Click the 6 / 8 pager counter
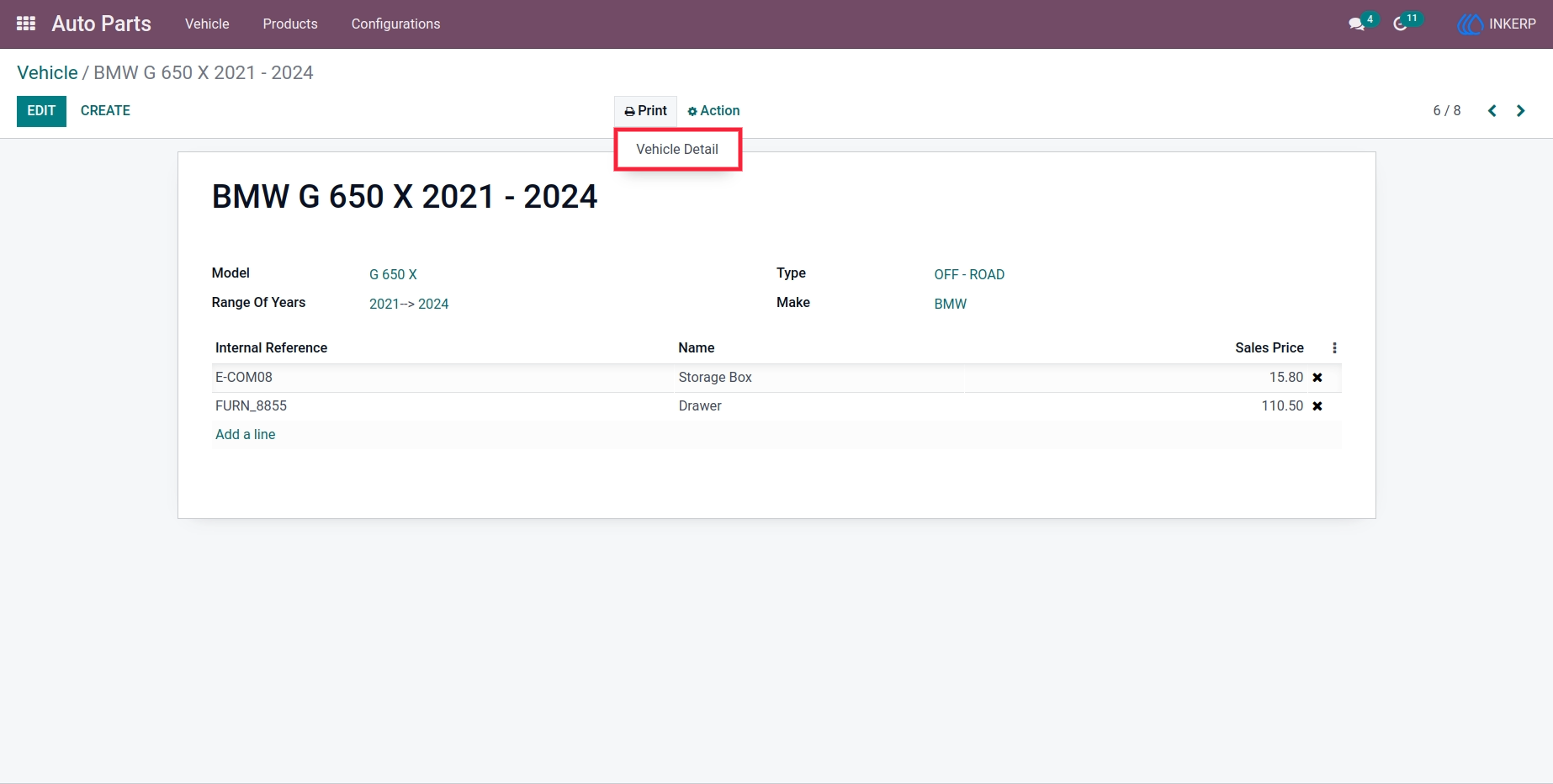Viewport: 1553px width, 784px height. pyautogui.click(x=1447, y=111)
